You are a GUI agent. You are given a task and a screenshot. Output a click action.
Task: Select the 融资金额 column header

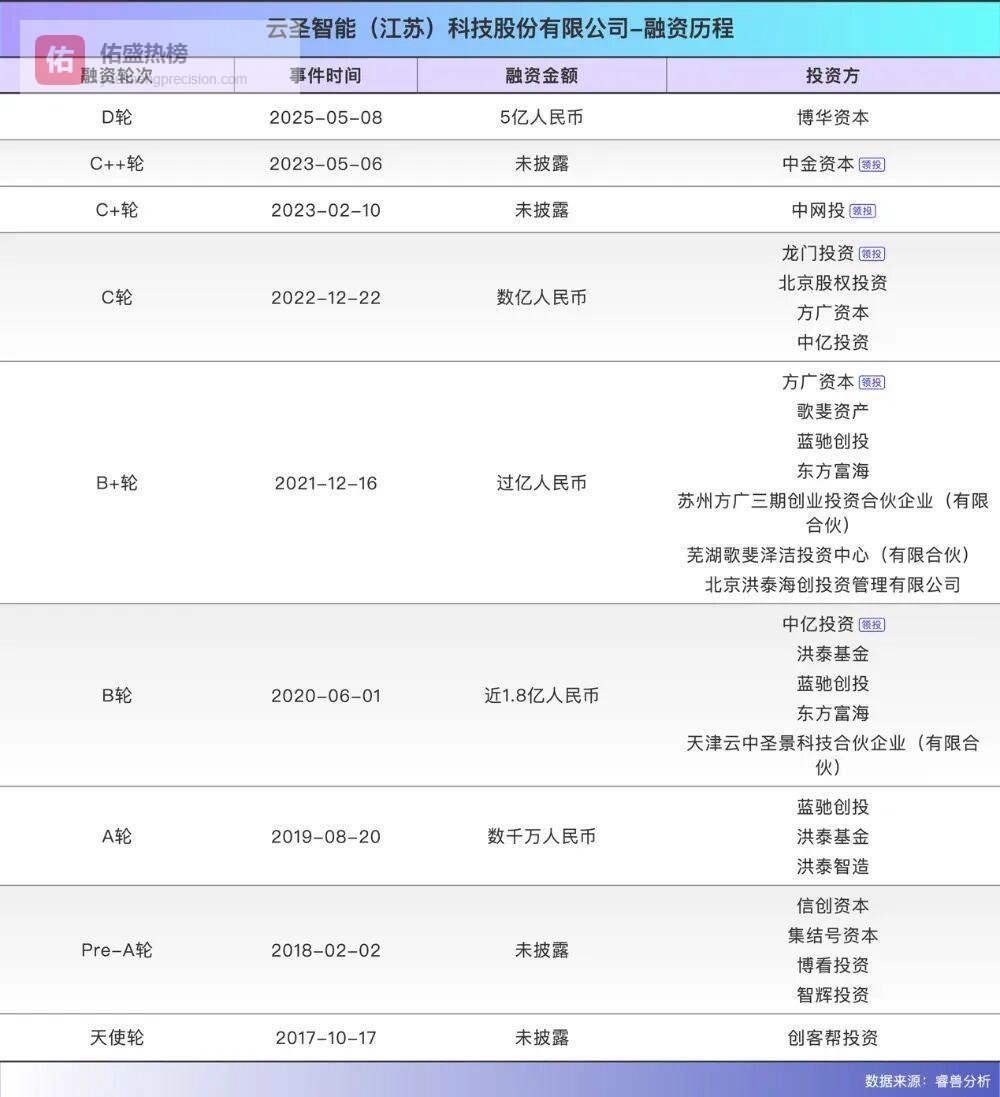click(x=541, y=76)
